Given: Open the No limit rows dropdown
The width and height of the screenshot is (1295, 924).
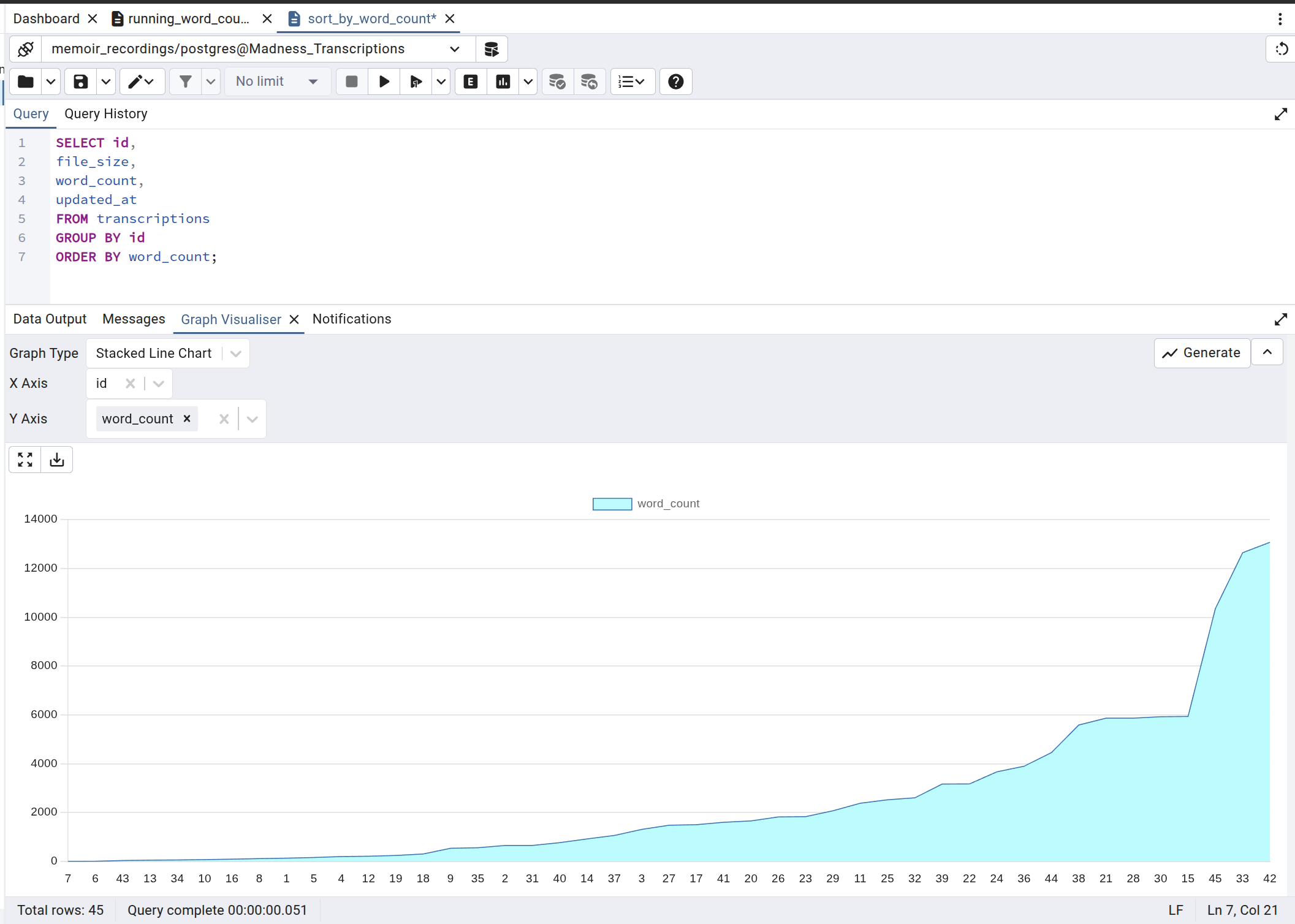Looking at the screenshot, I should pos(277,81).
